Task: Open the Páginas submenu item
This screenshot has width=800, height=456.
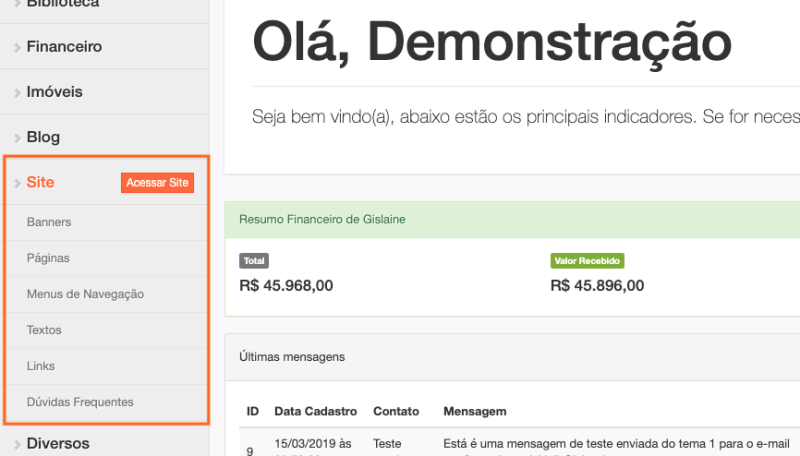Action: (48, 258)
